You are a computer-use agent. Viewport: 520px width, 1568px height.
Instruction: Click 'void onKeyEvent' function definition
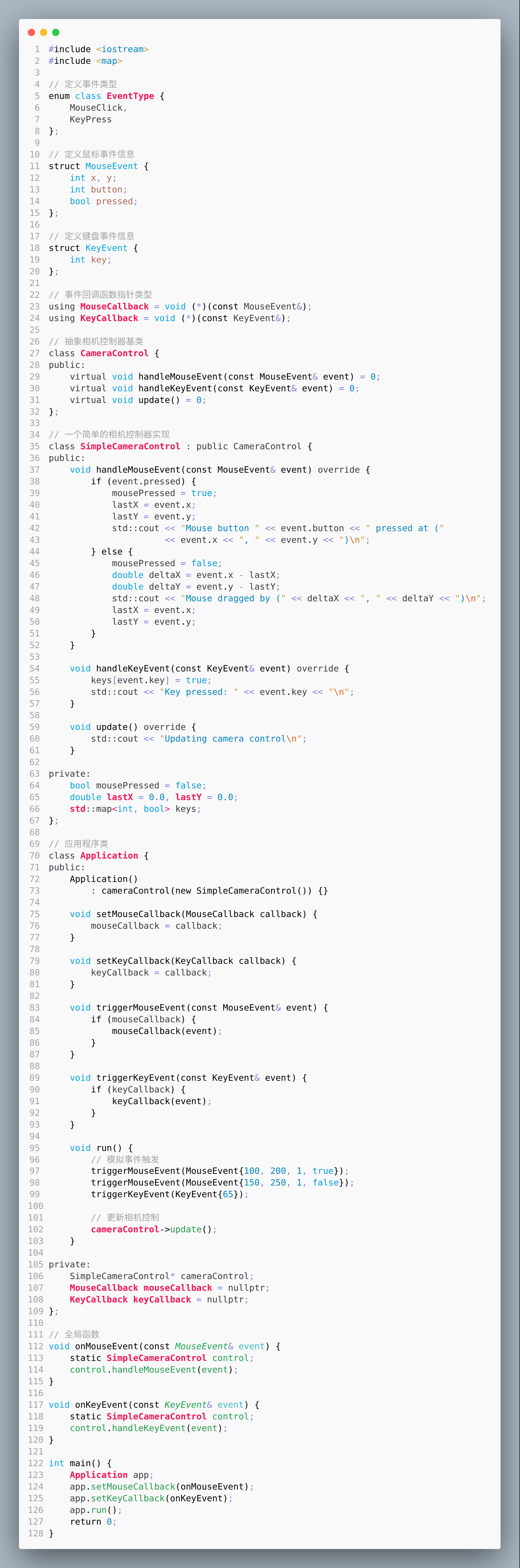154,1404
